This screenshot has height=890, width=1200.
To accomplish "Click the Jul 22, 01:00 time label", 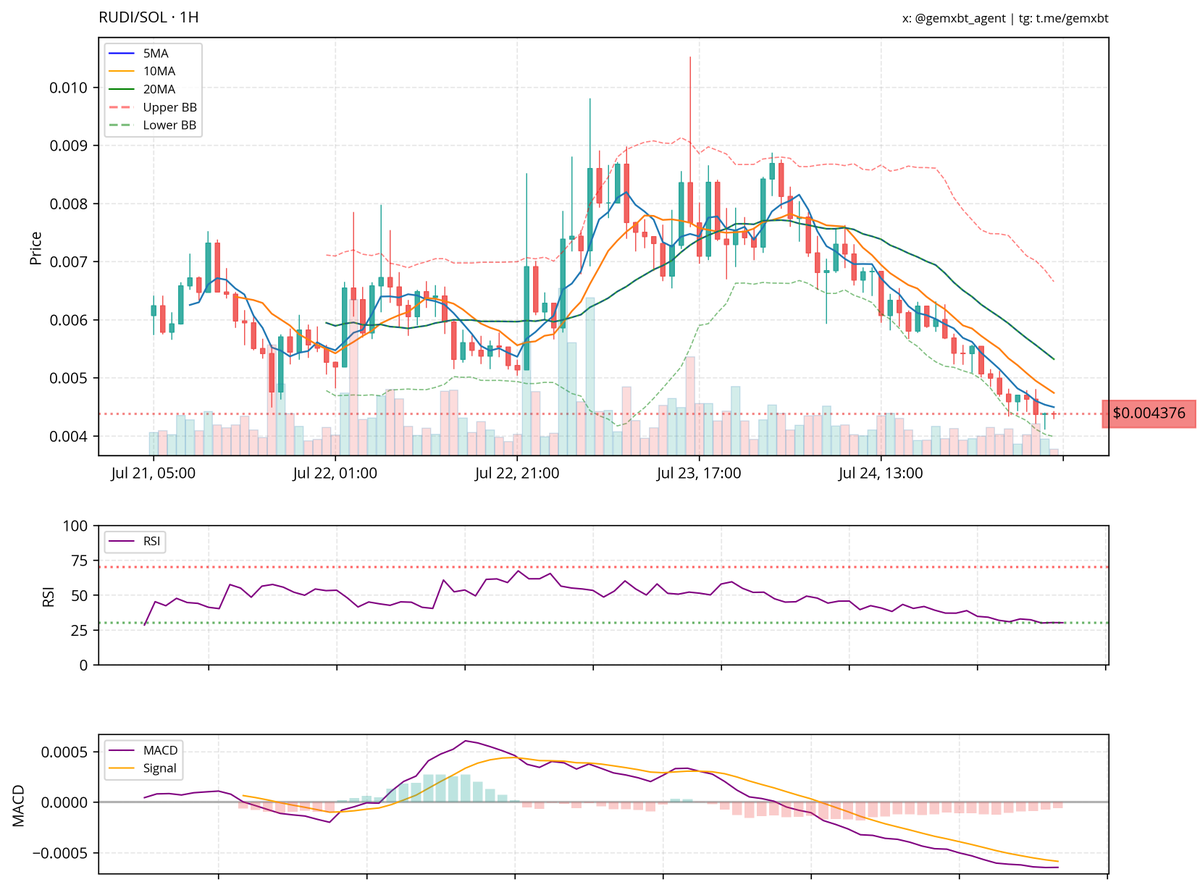I will 335,474.
